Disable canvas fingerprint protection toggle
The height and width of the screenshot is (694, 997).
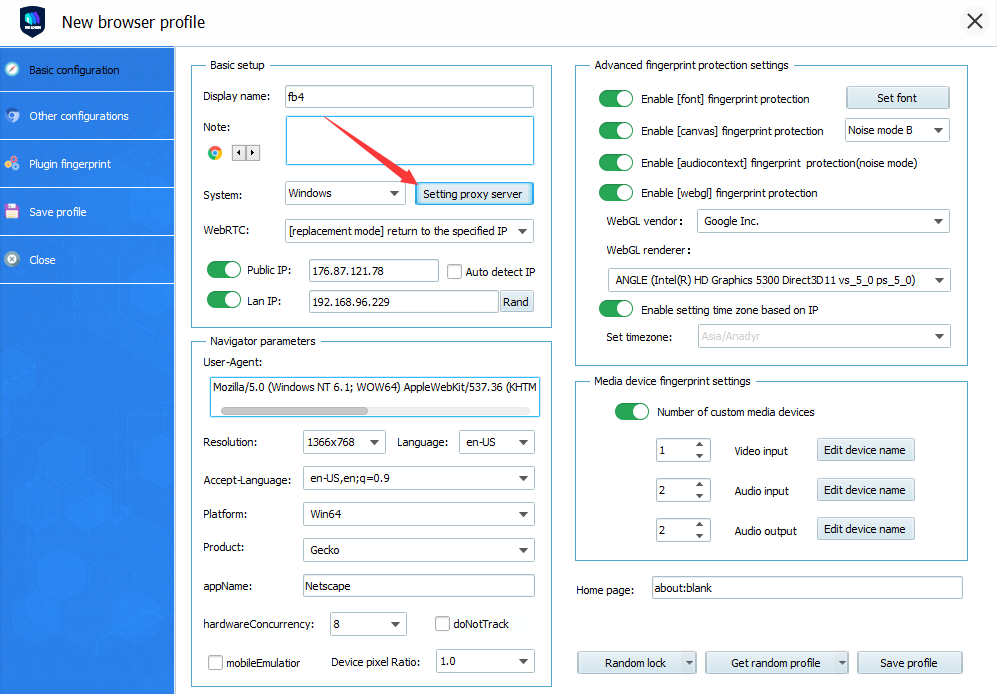(615, 130)
